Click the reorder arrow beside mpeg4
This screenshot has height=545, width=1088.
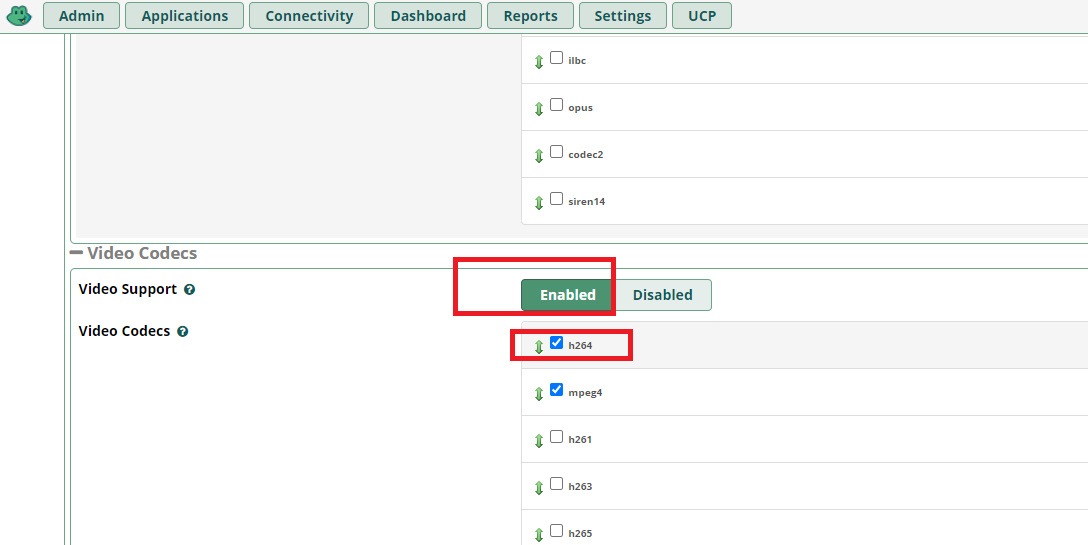(539, 394)
